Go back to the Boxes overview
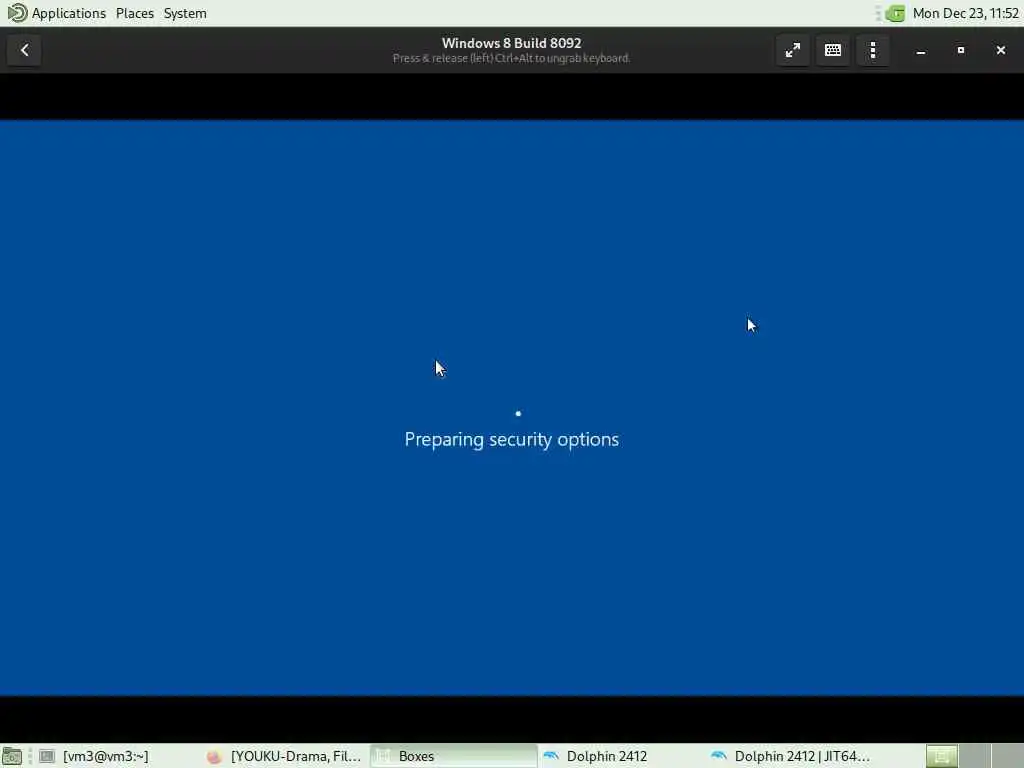 [24, 50]
